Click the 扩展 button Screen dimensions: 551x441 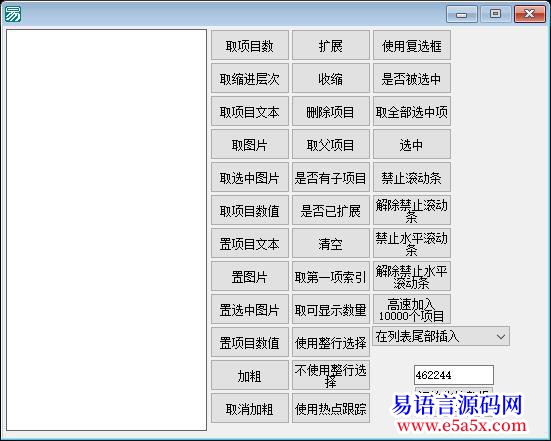coord(331,45)
